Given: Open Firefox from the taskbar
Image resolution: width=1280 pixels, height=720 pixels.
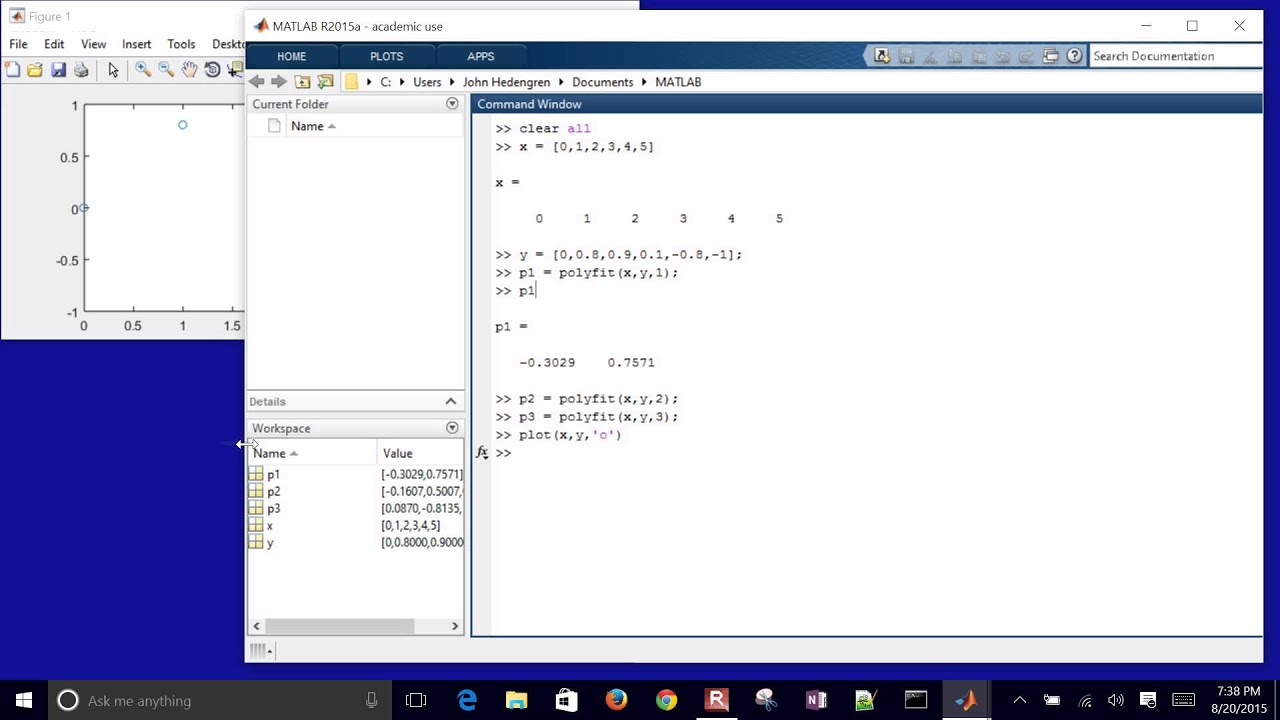Looking at the screenshot, I should tap(616, 700).
